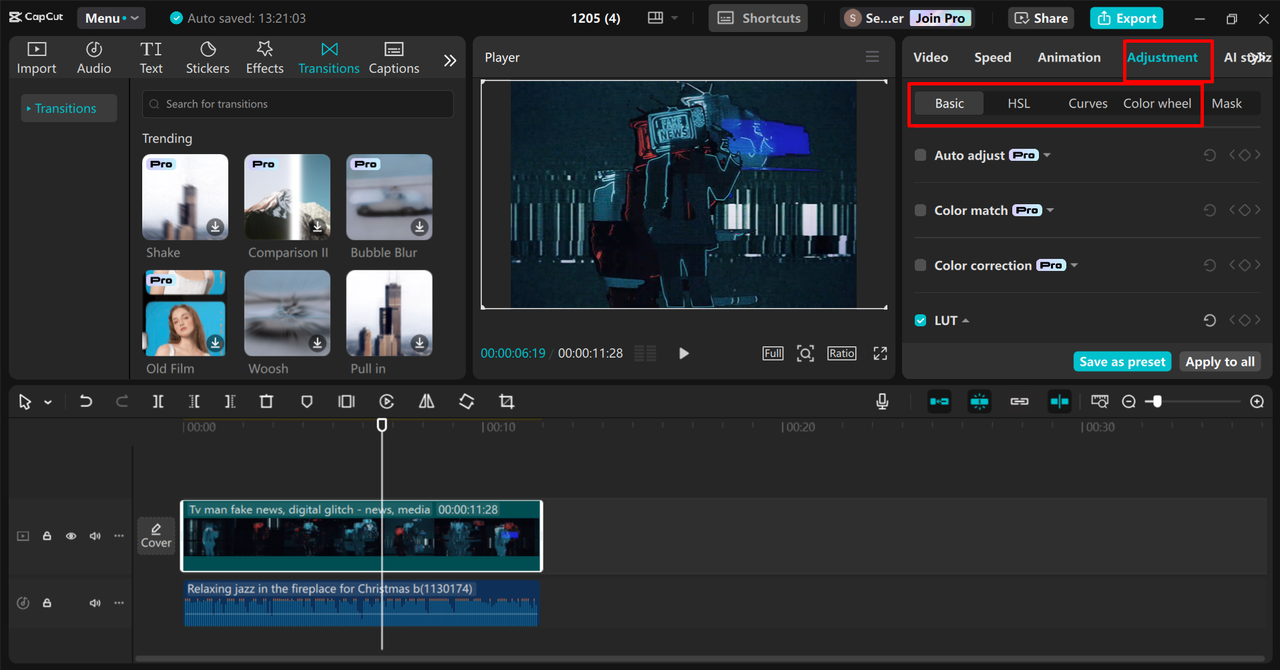
Task: Open the Curves adjustment tab
Action: coord(1088,103)
